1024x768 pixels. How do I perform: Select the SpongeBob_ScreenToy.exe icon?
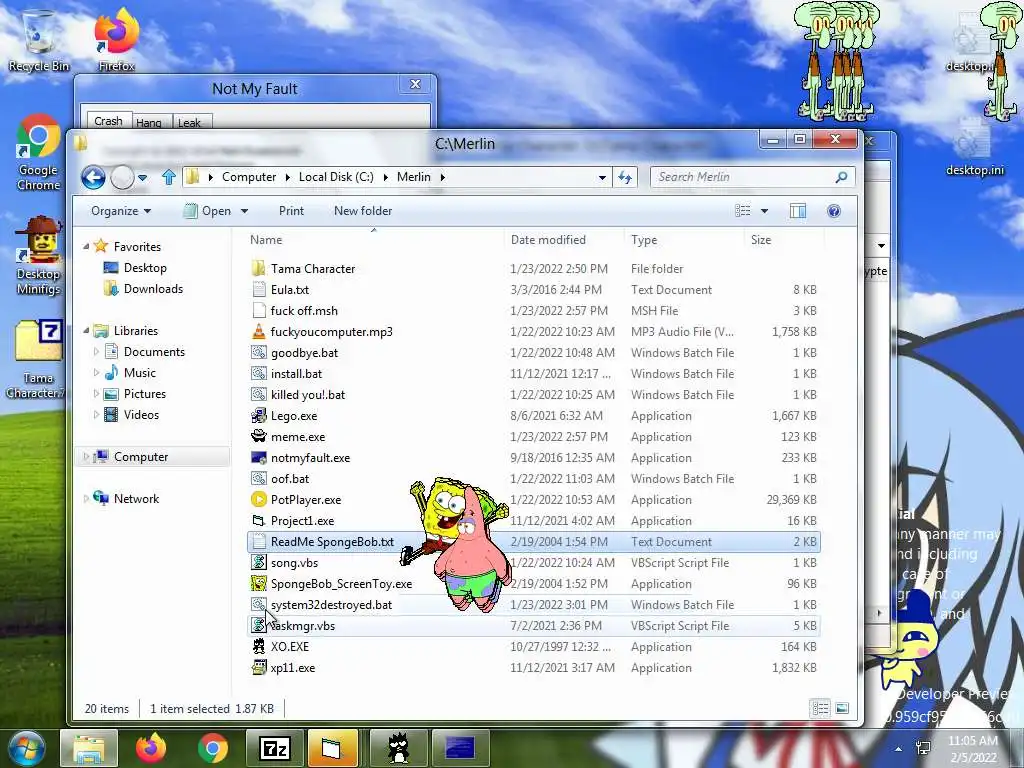(x=259, y=584)
